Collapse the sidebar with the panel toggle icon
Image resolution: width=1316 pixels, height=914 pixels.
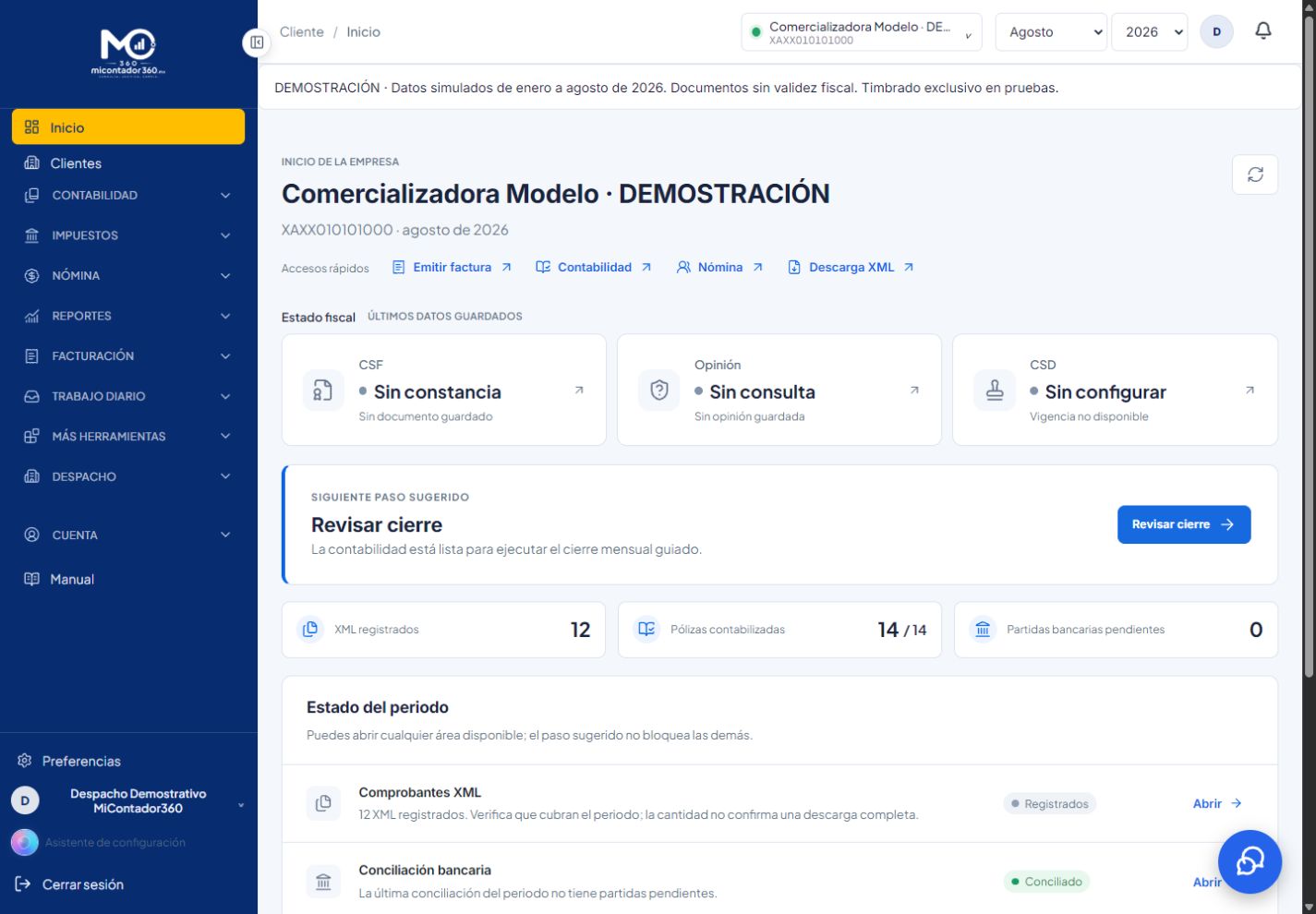[x=257, y=42]
